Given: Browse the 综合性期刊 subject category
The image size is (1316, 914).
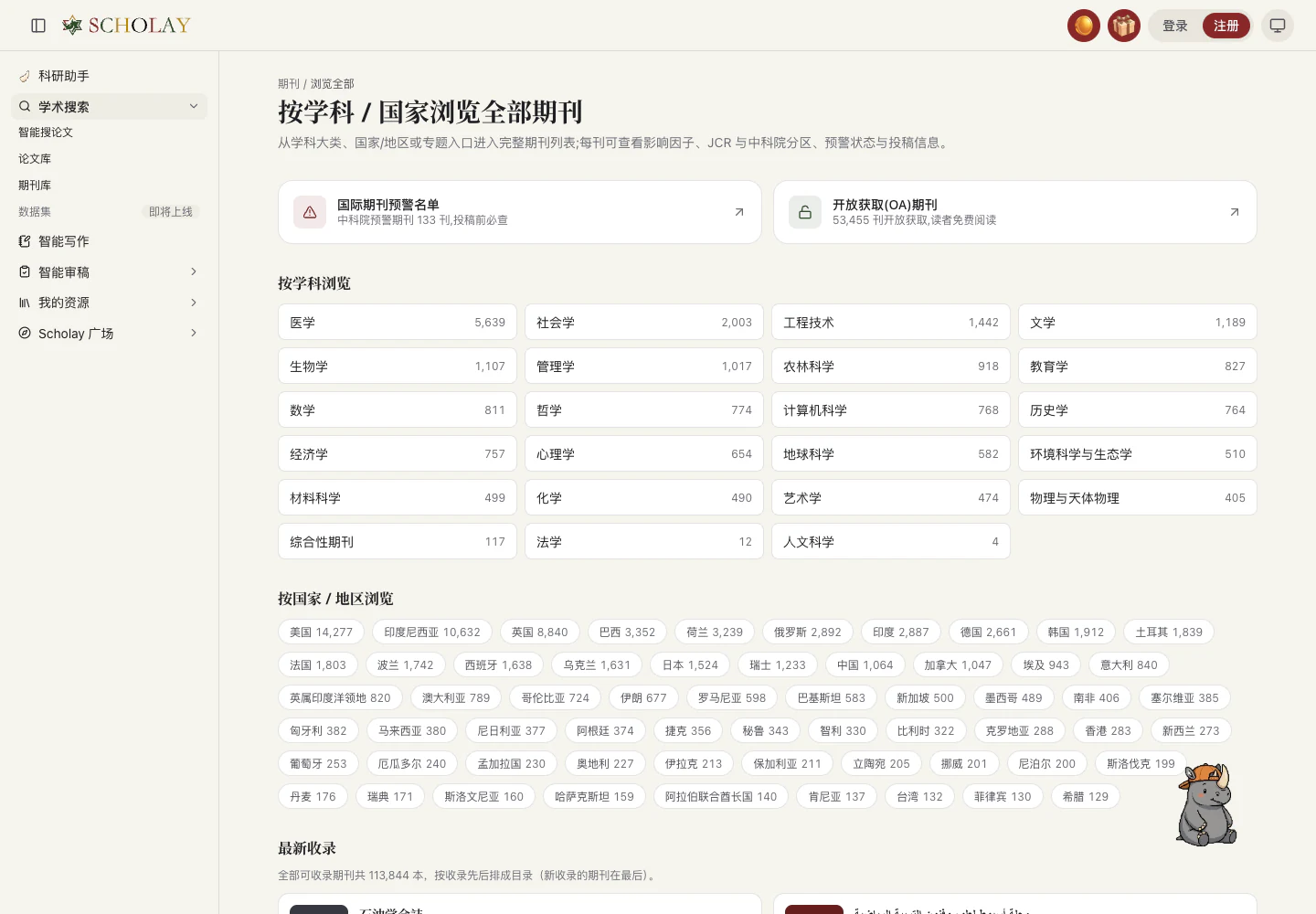Looking at the screenshot, I should pos(398,542).
